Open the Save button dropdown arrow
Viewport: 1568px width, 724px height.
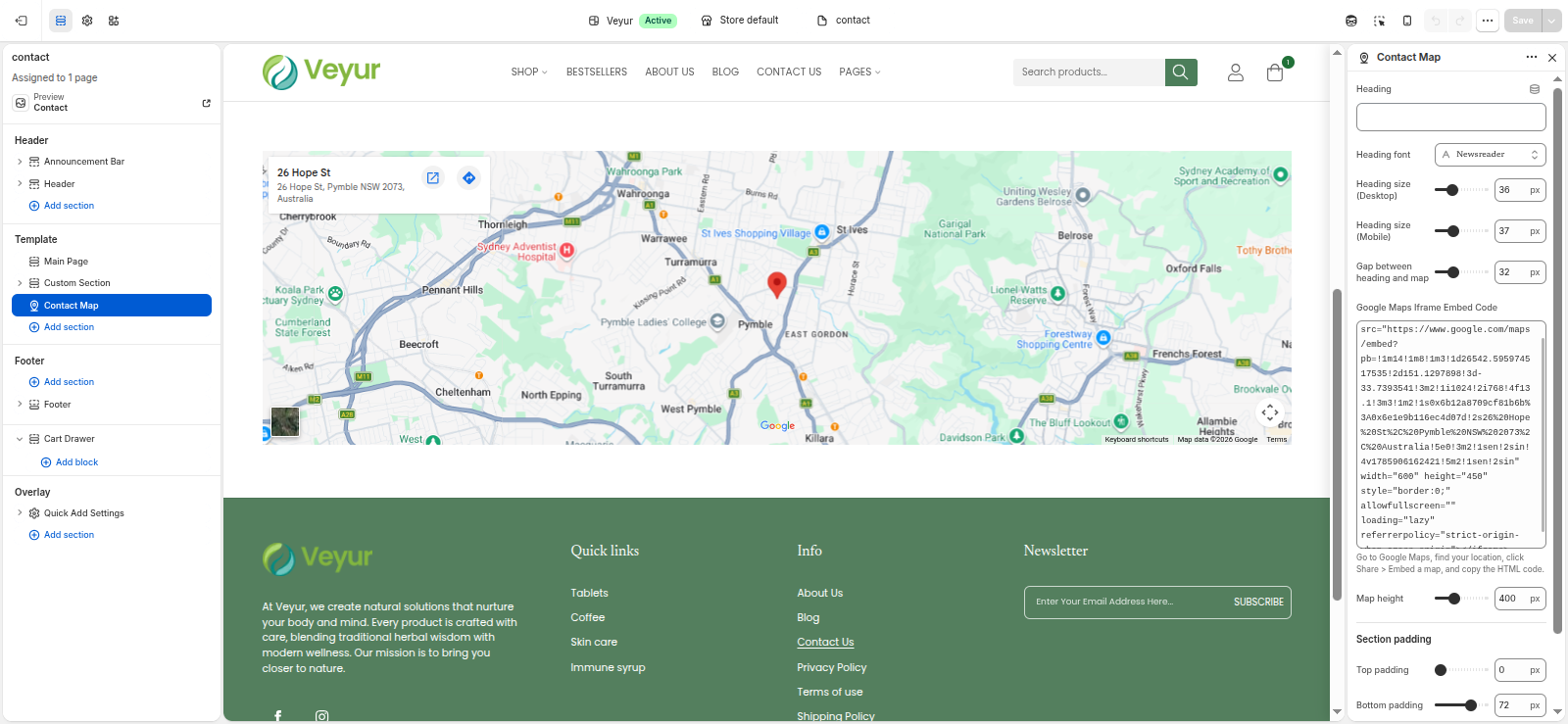pyautogui.click(x=1552, y=21)
